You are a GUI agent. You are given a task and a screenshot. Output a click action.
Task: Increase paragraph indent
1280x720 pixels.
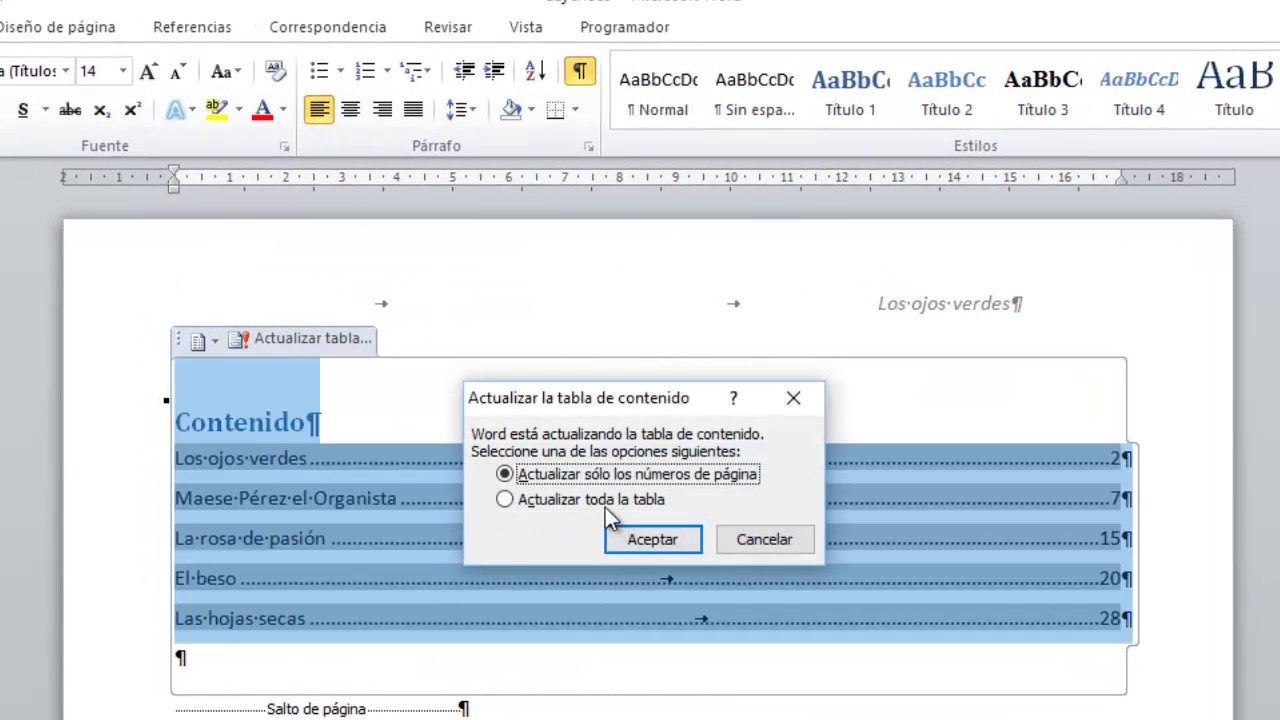(x=494, y=71)
